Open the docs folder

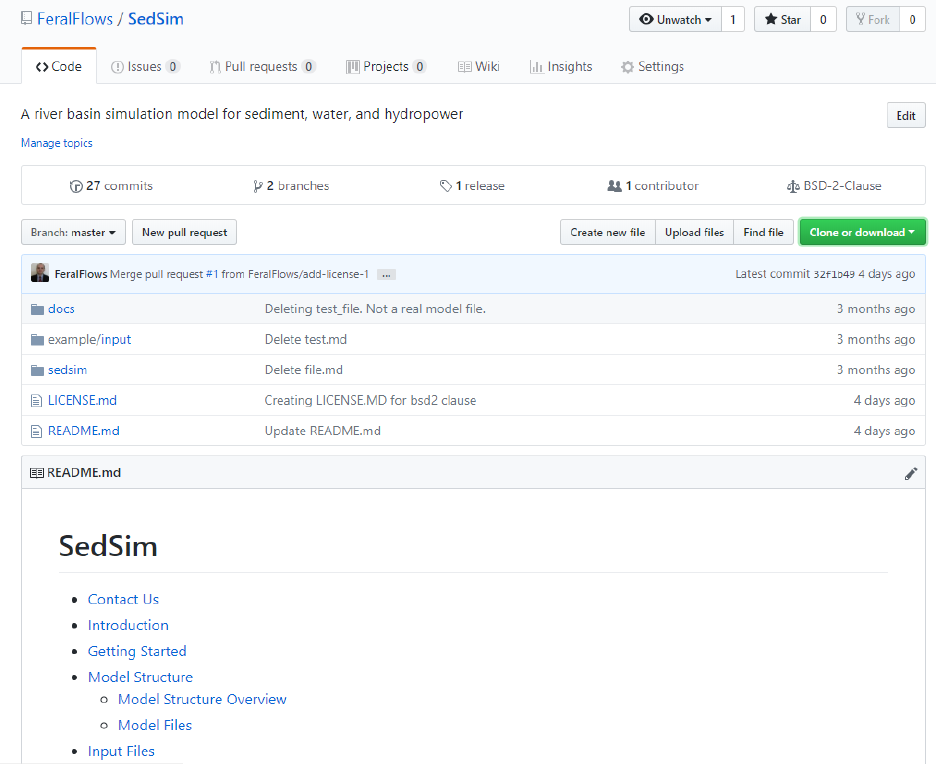tap(61, 309)
